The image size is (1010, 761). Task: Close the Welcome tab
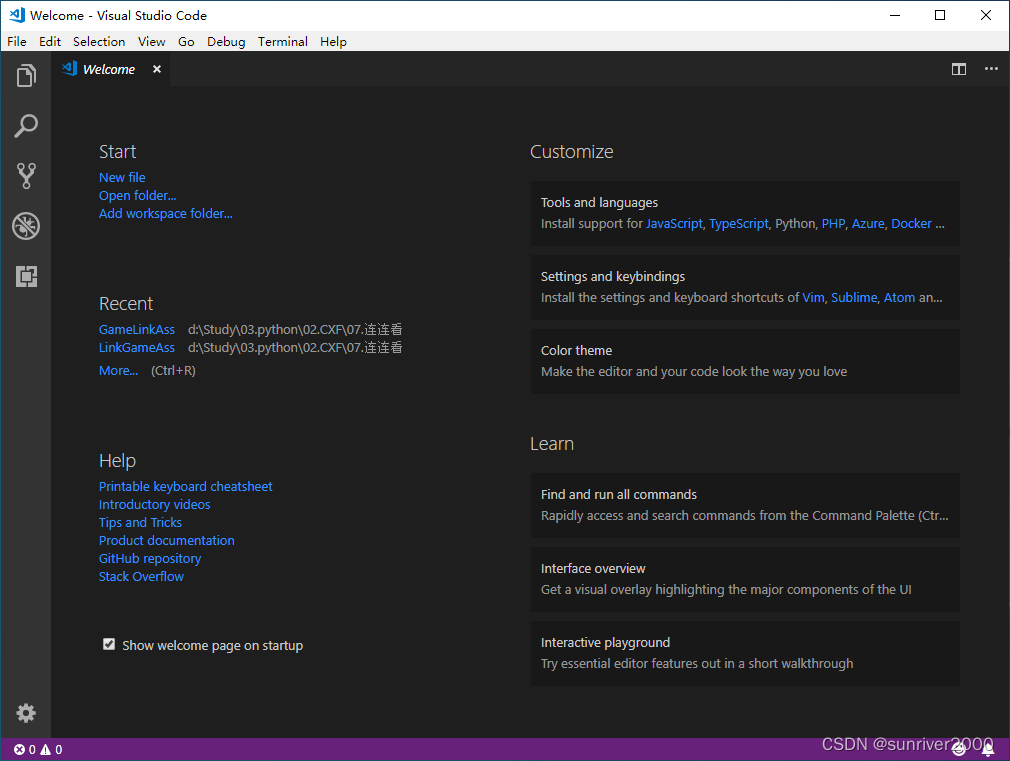pos(157,69)
